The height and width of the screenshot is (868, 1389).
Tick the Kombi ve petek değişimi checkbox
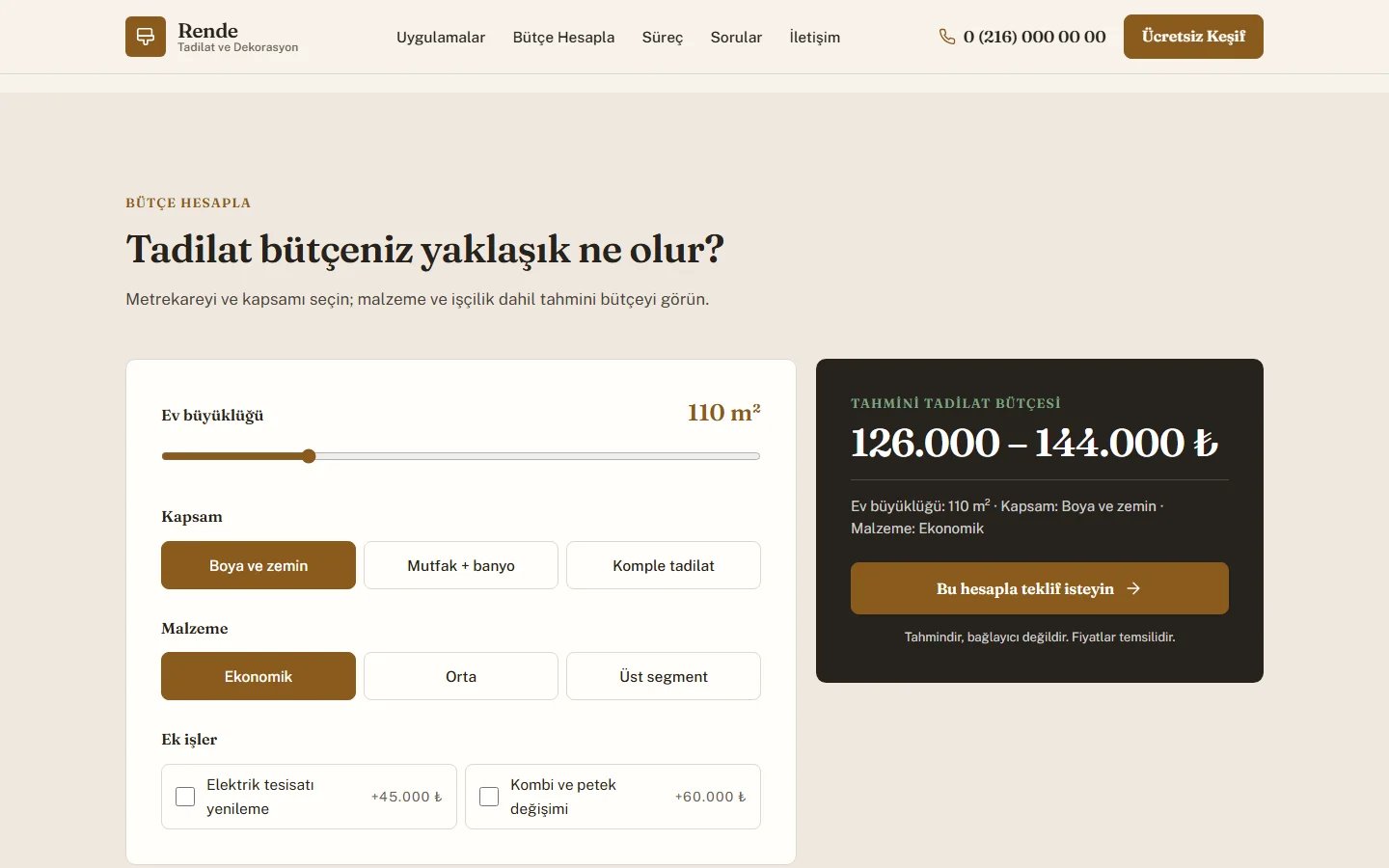pos(489,797)
